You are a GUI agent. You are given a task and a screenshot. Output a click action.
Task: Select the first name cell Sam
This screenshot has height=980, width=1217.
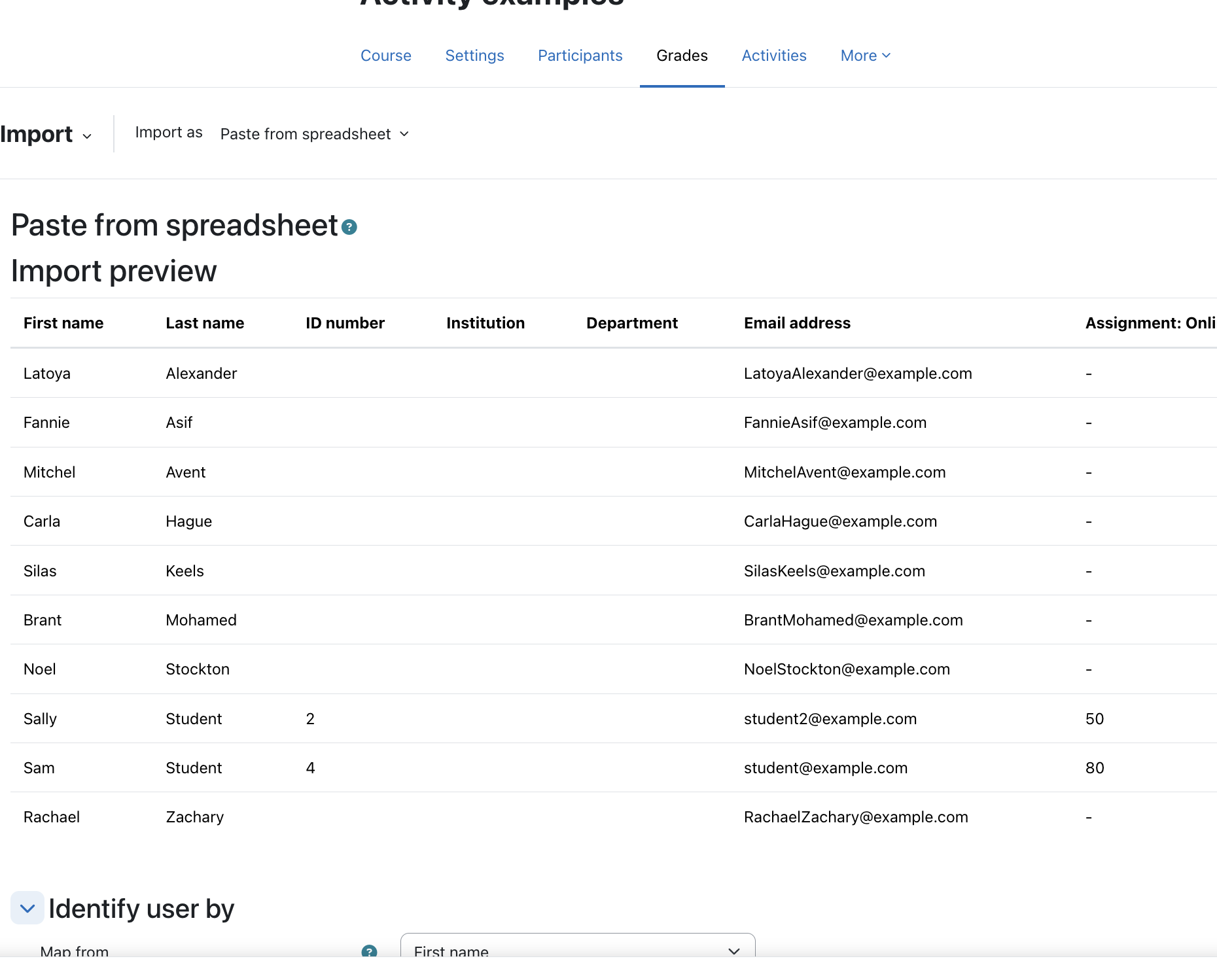(x=39, y=768)
